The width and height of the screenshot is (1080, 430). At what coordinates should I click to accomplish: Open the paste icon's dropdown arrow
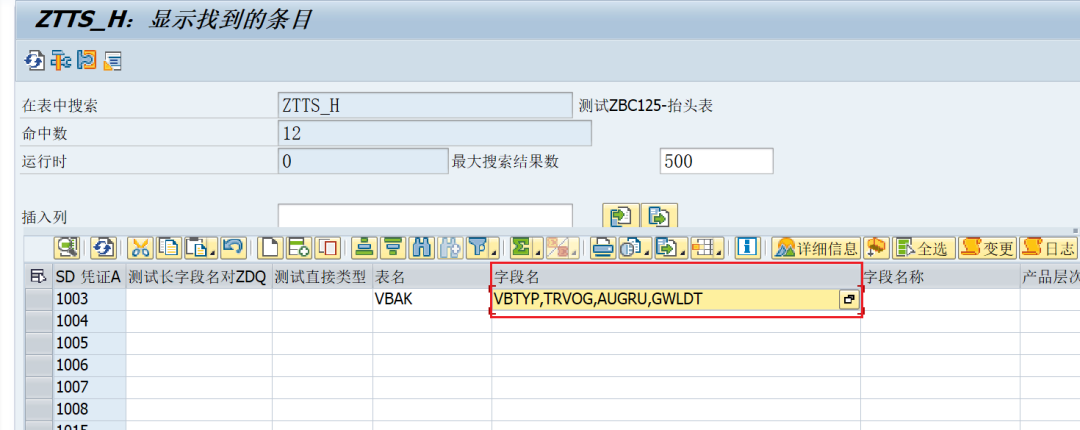(213, 253)
